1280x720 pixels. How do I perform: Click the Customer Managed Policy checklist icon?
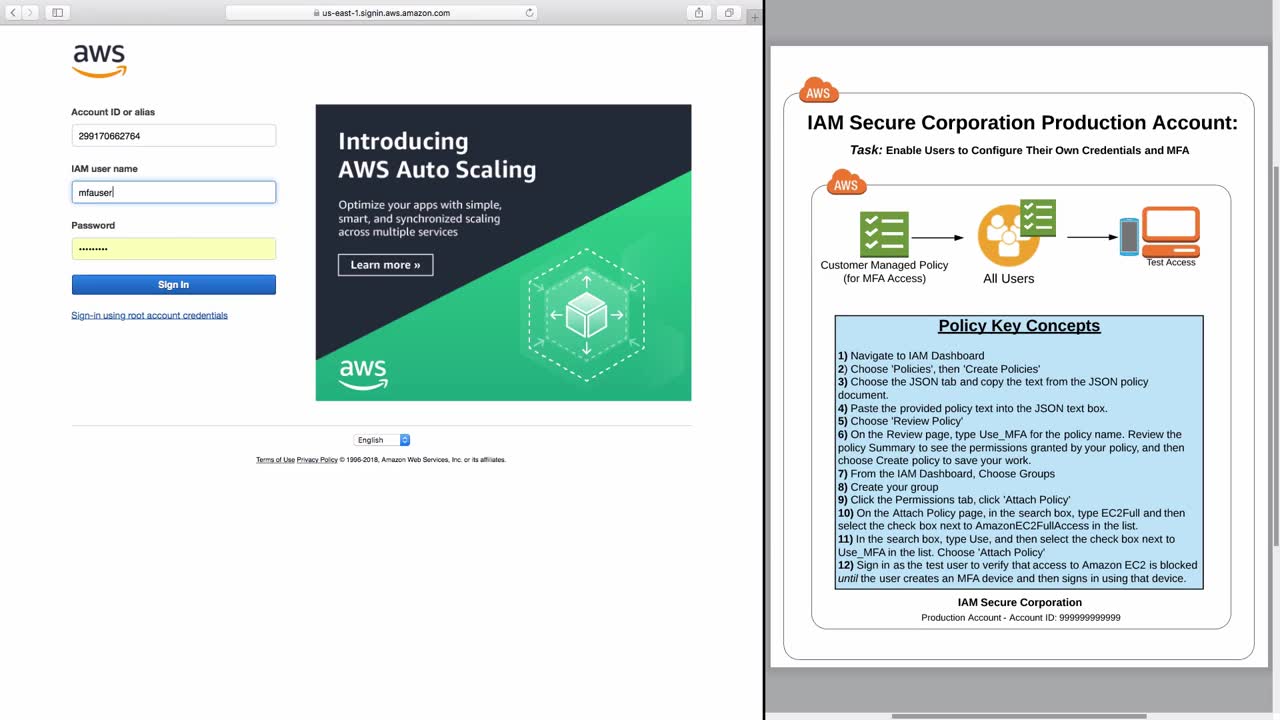click(x=884, y=235)
